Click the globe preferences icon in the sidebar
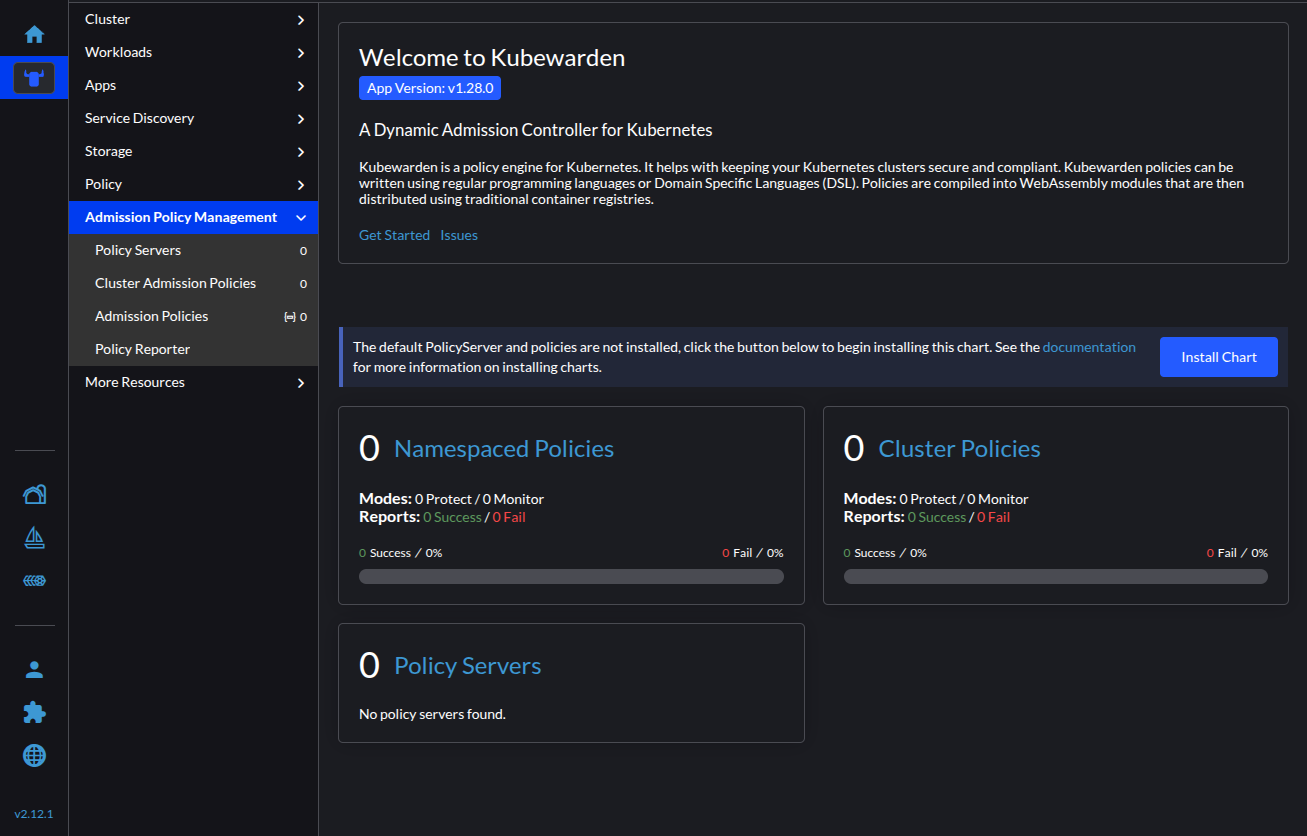 pos(34,755)
